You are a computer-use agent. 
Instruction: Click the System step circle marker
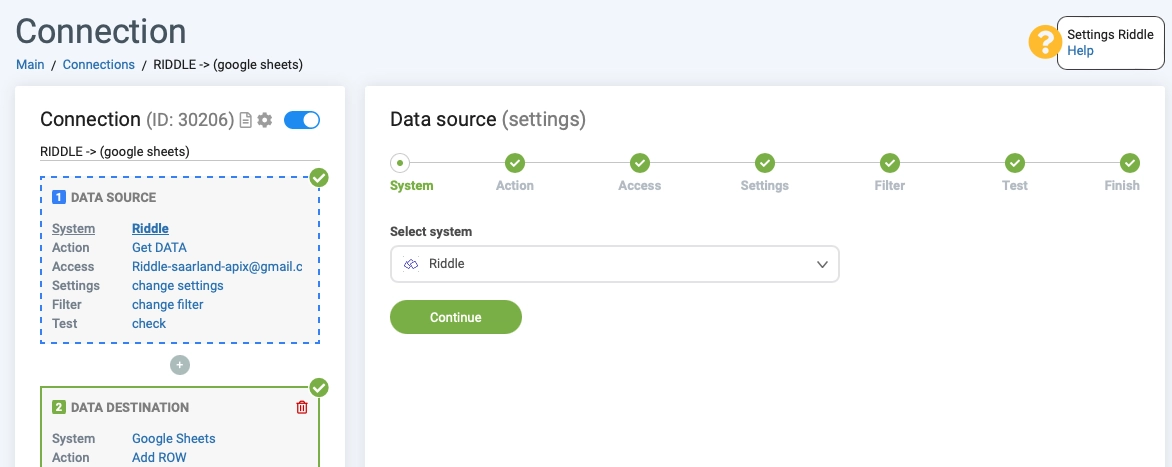click(400, 162)
